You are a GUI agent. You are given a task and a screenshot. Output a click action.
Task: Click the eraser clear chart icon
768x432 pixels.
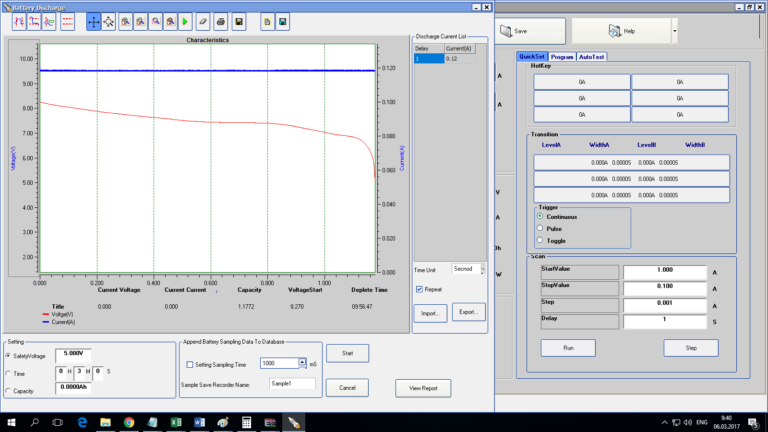(203, 22)
